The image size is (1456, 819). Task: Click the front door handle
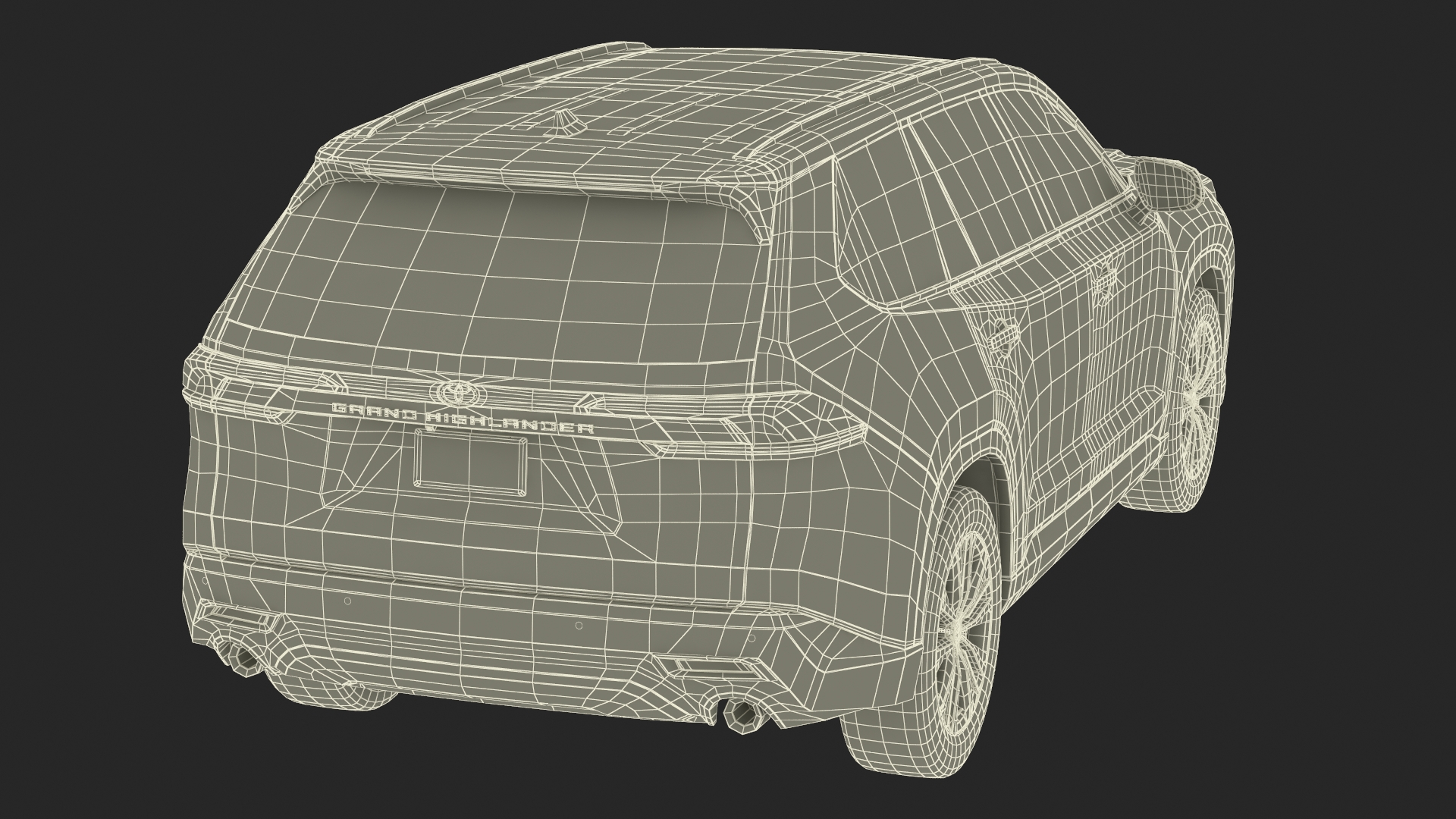point(1104,279)
